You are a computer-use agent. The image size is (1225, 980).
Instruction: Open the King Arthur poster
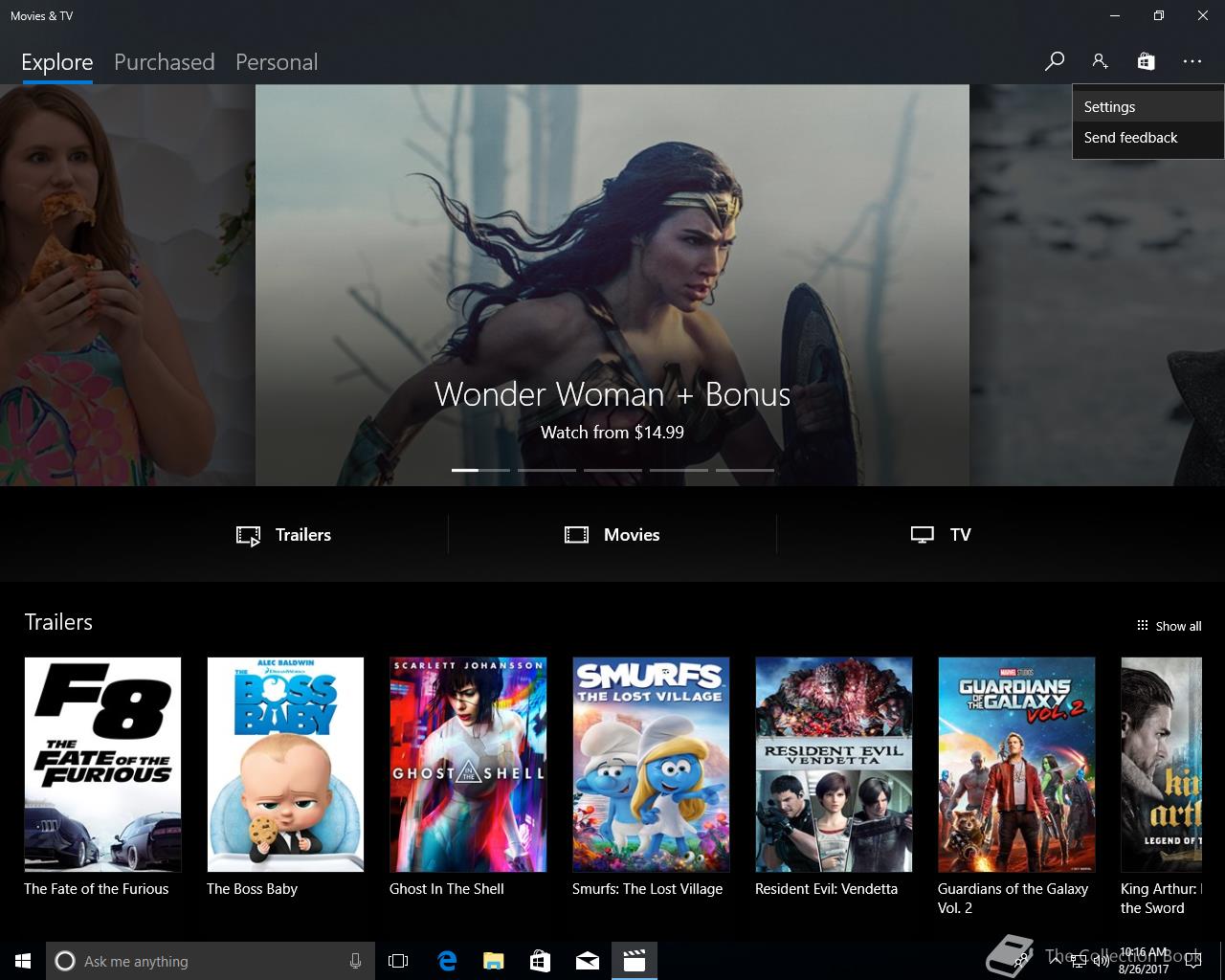tap(1161, 765)
